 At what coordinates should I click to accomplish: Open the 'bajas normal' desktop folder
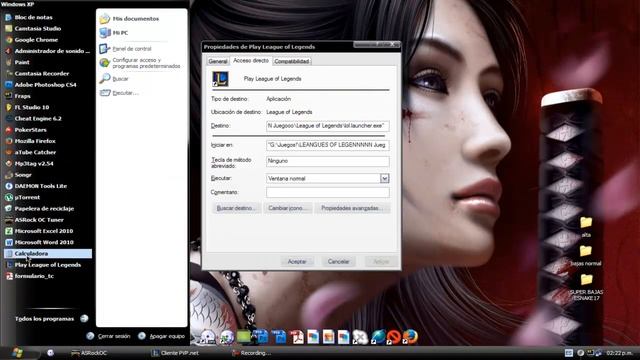pyautogui.click(x=586, y=256)
